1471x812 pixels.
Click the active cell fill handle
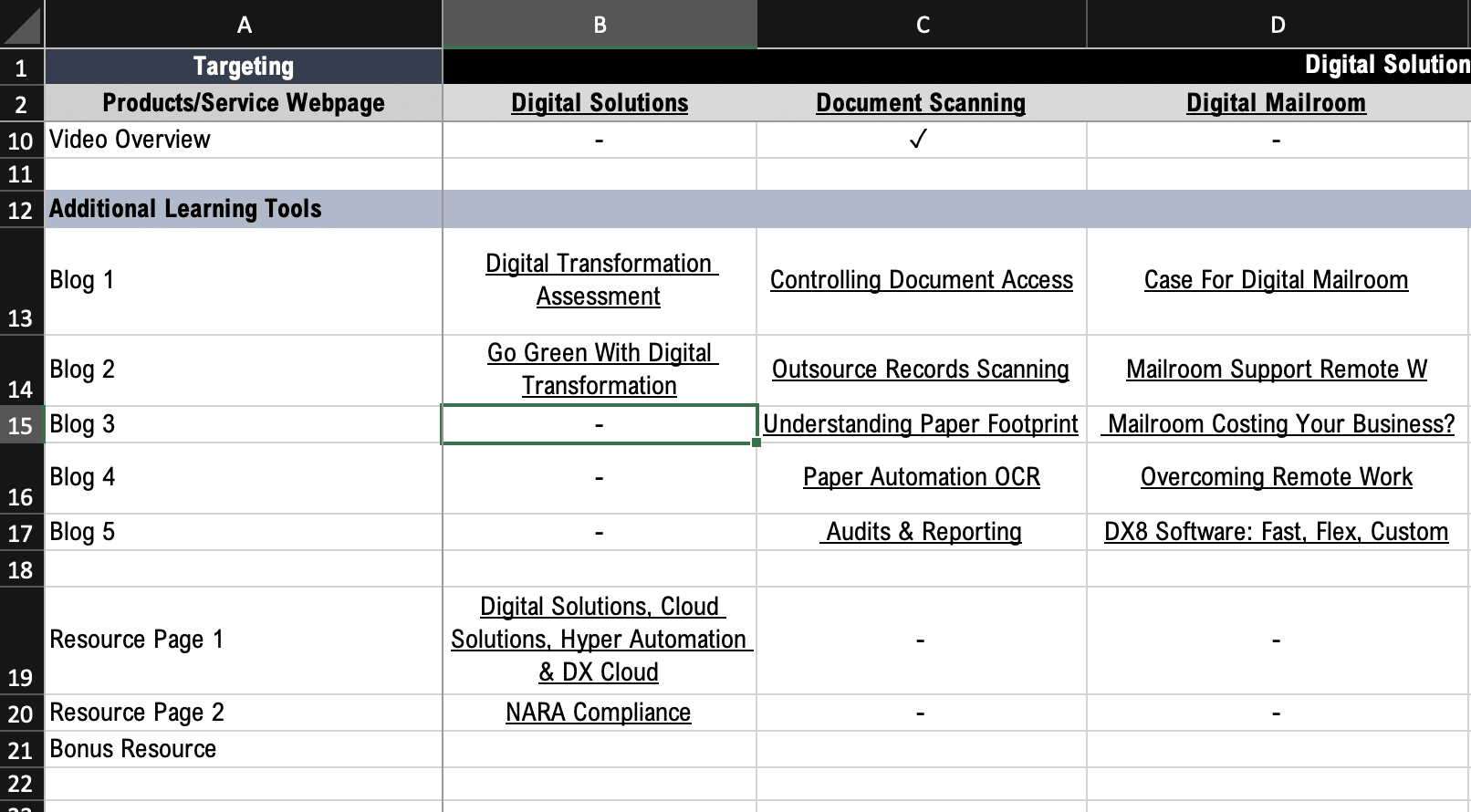coord(756,443)
